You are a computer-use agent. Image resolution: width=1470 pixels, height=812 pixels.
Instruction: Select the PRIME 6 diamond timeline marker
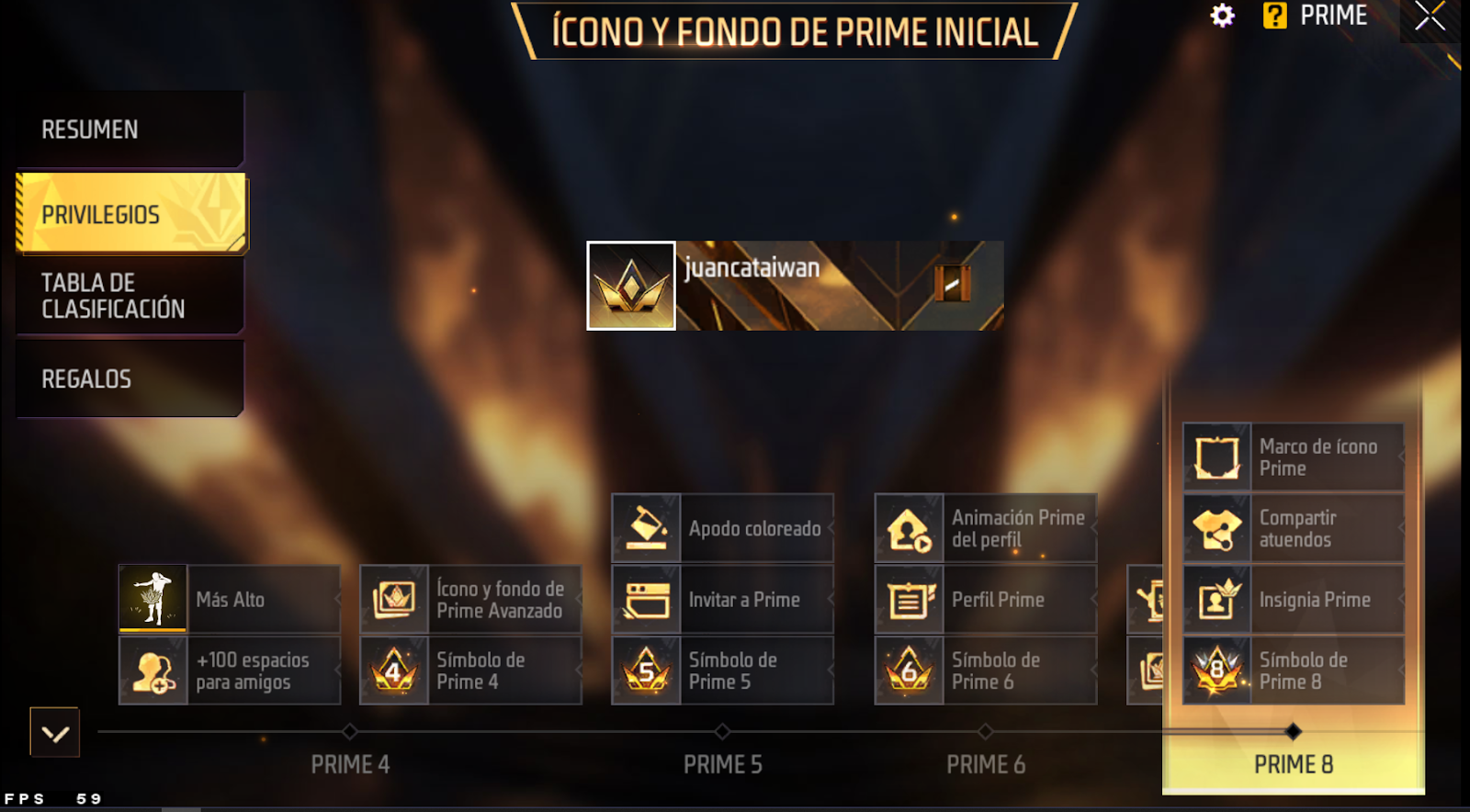click(x=985, y=731)
